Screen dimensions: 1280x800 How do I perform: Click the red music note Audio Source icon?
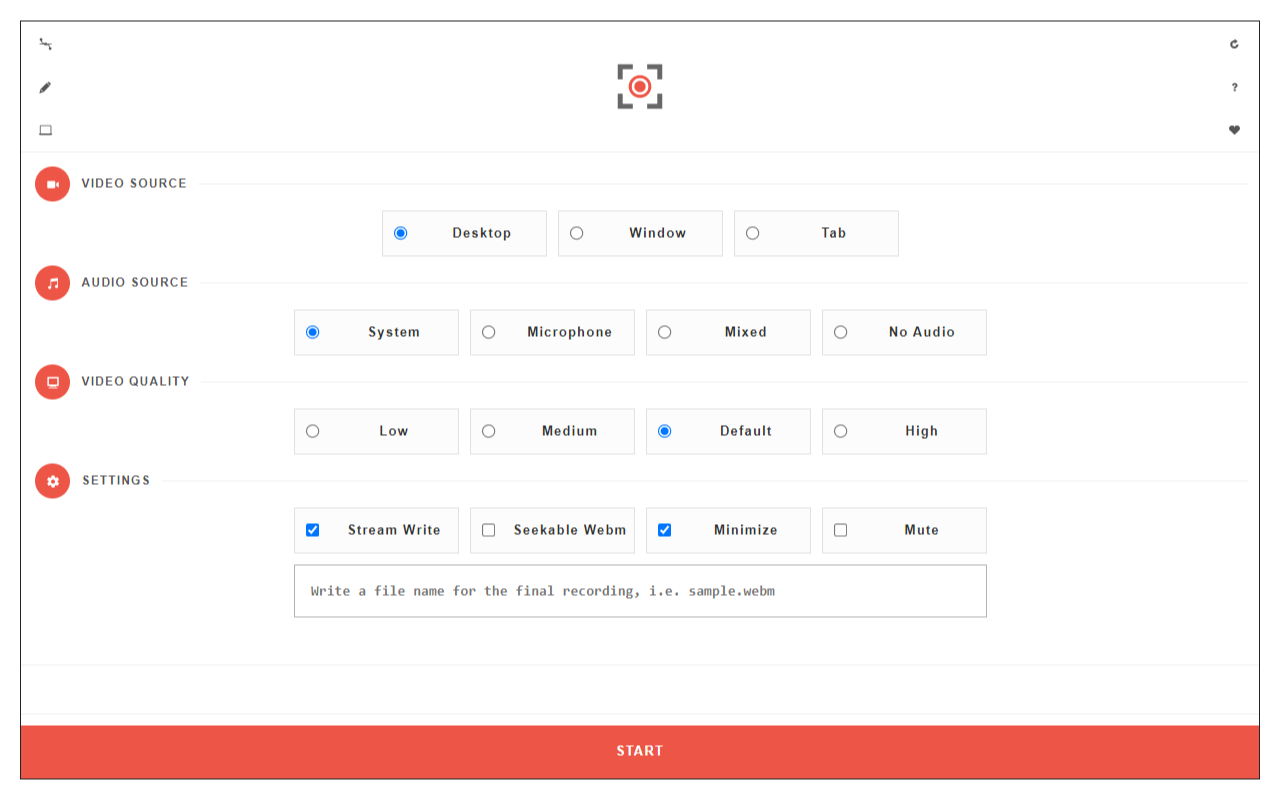[x=53, y=283]
